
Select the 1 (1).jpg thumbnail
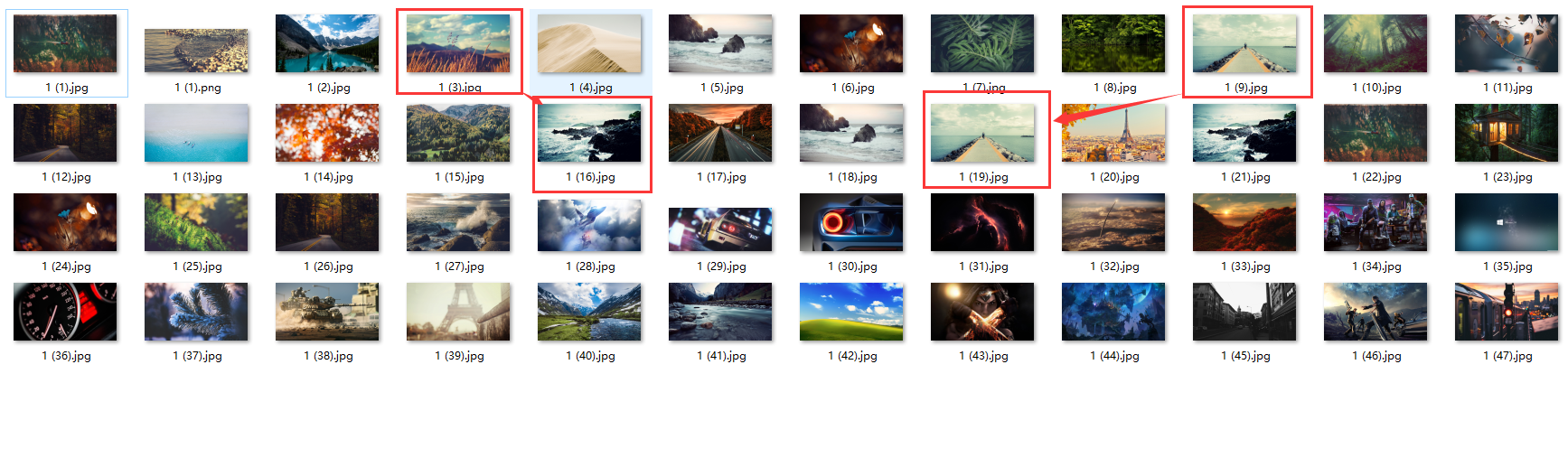pyautogui.click(x=65, y=43)
